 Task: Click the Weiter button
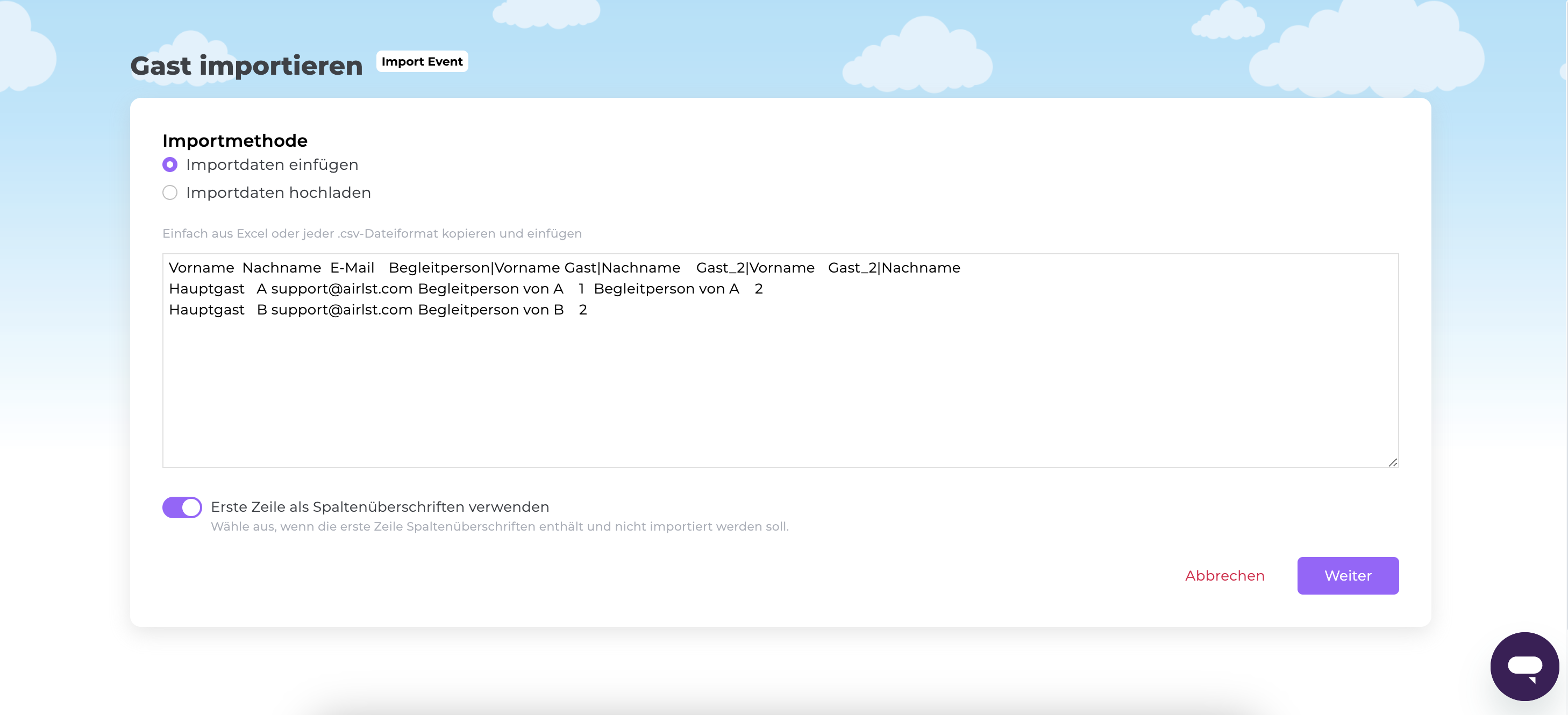point(1348,576)
